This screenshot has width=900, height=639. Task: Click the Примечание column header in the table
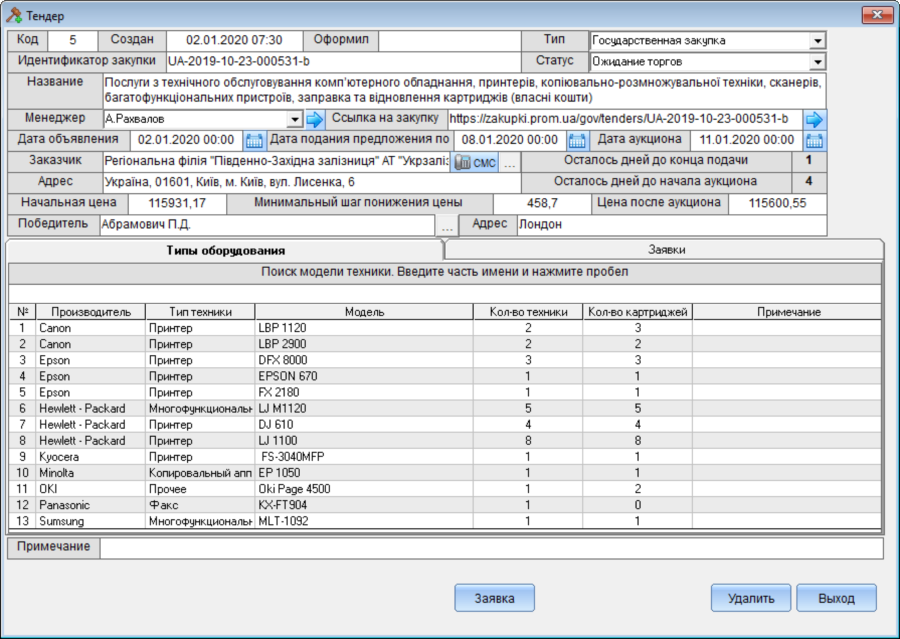(x=788, y=312)
